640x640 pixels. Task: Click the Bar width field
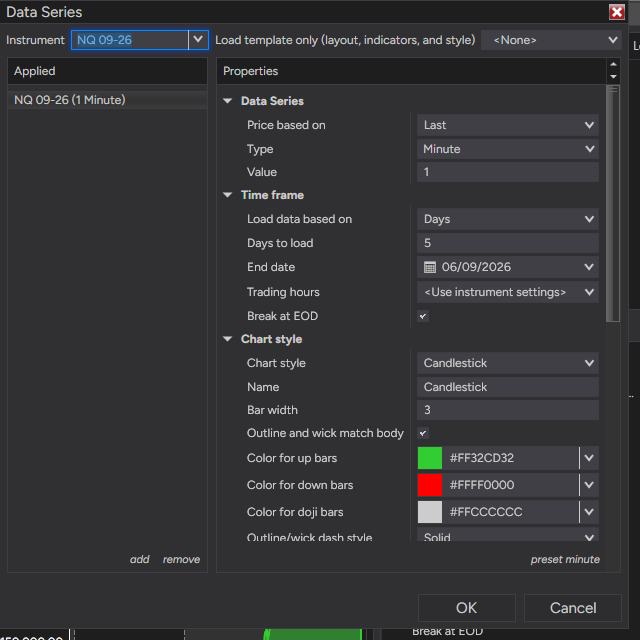click(507, 410)
